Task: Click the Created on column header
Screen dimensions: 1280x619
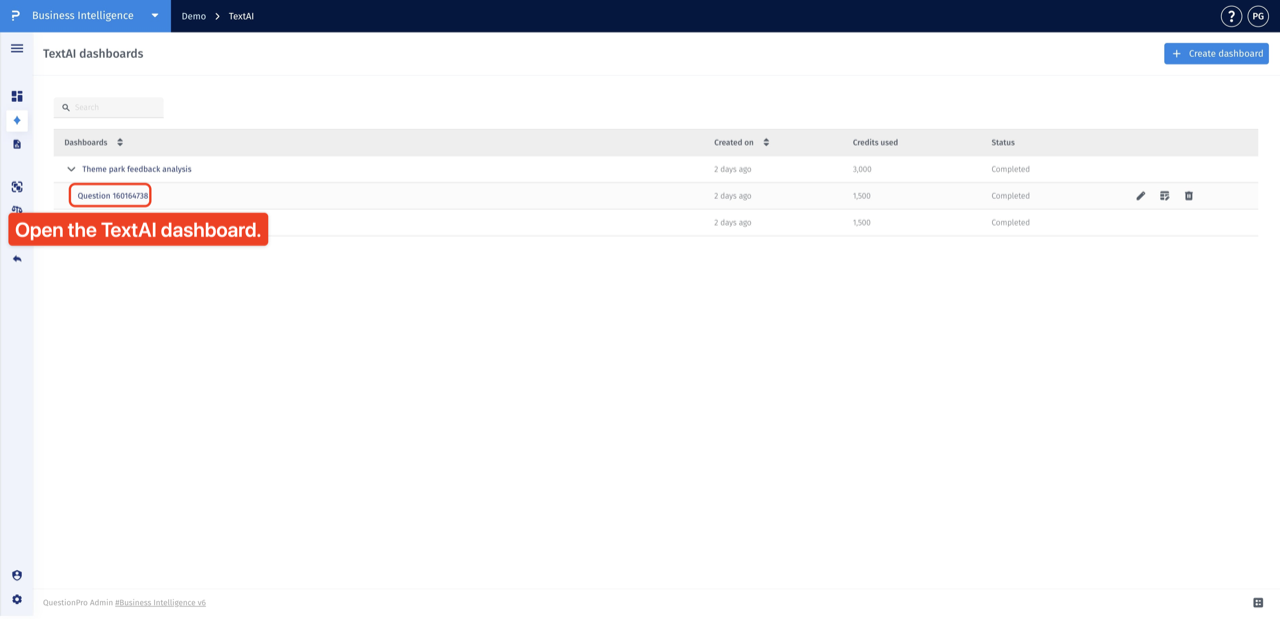Action: (x=734, y=143)
